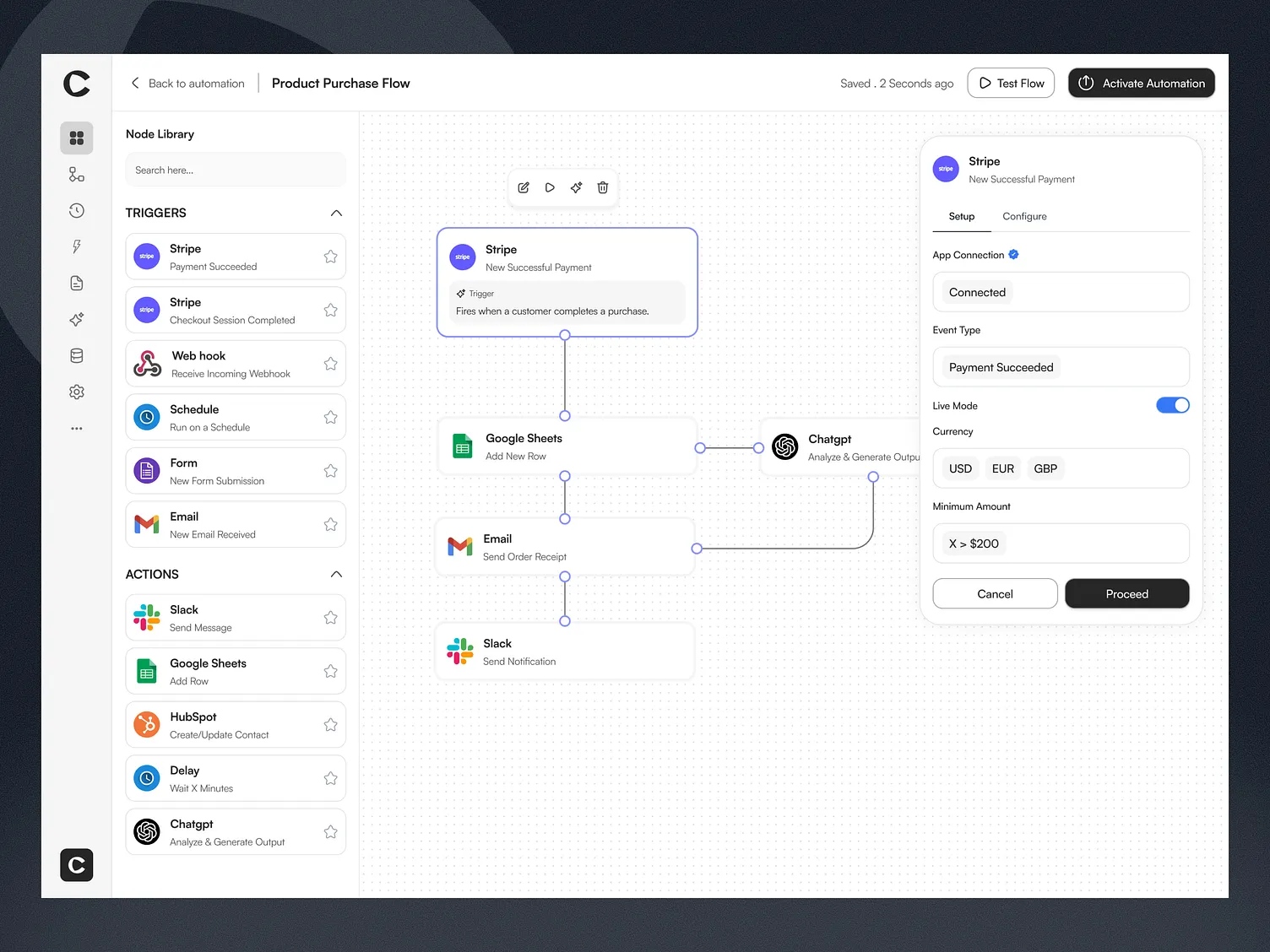Star the Web hook trigger
Screen dimensions: 1270x952
point(330,364)
